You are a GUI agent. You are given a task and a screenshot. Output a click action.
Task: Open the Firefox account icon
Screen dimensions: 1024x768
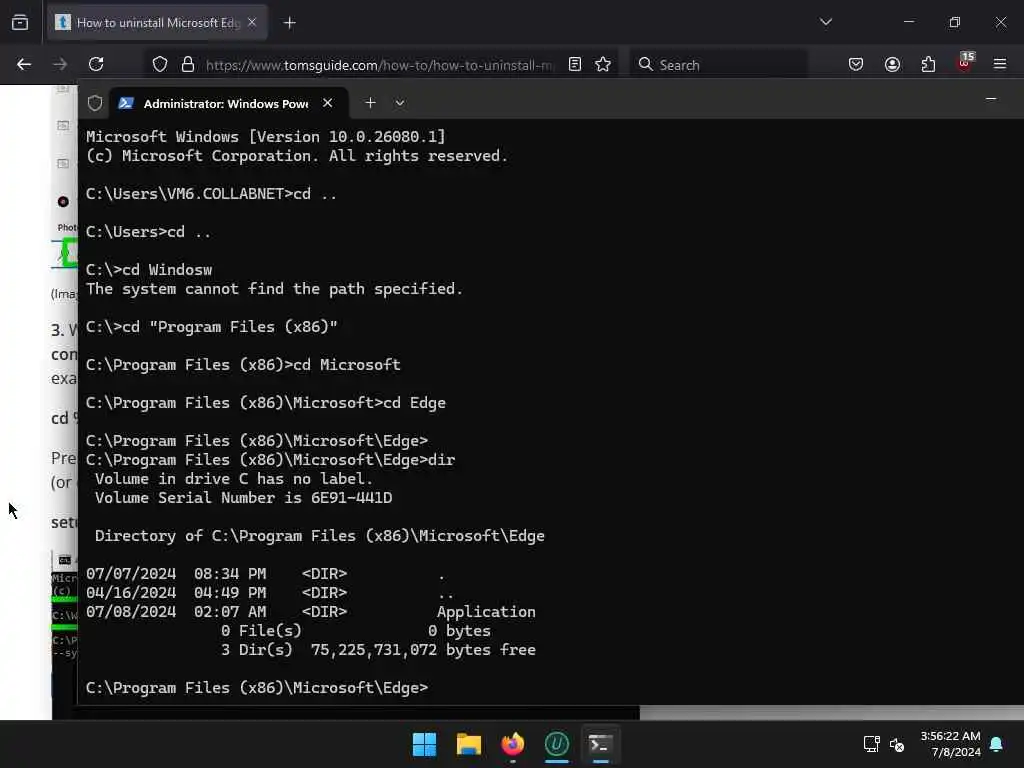[892, 64]
